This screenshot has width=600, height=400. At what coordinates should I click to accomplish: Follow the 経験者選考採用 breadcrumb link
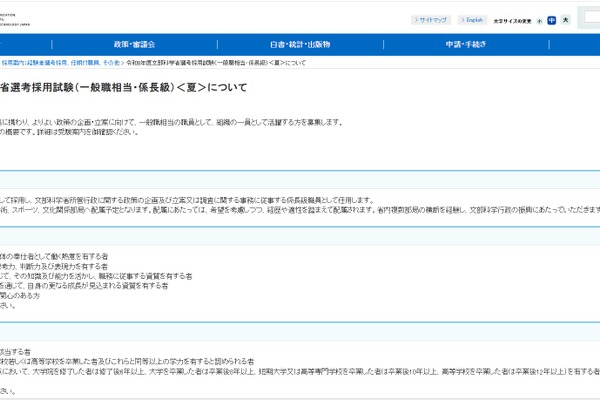tap(60, 63)
